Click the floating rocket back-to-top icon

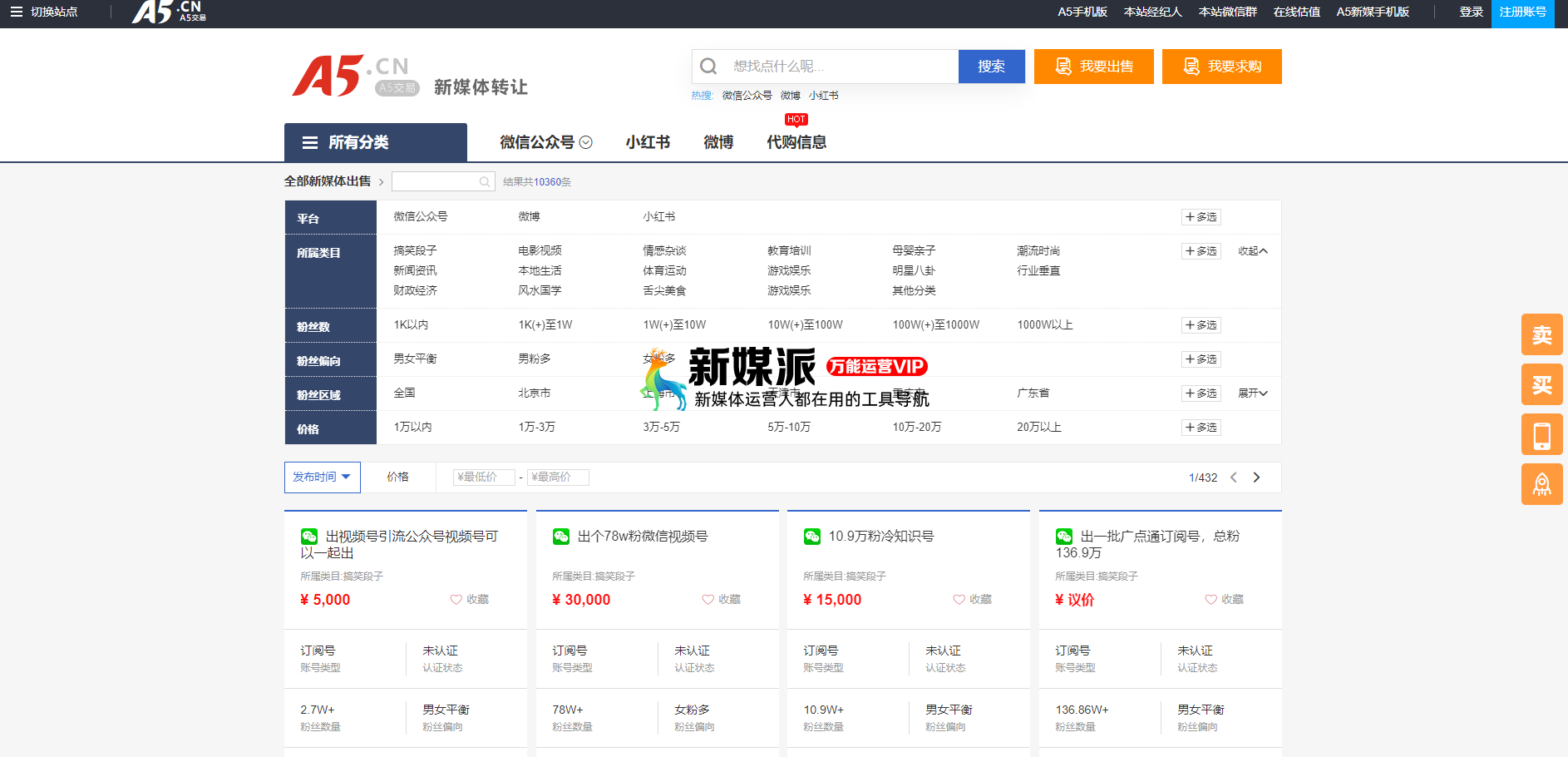(1542, 484)
